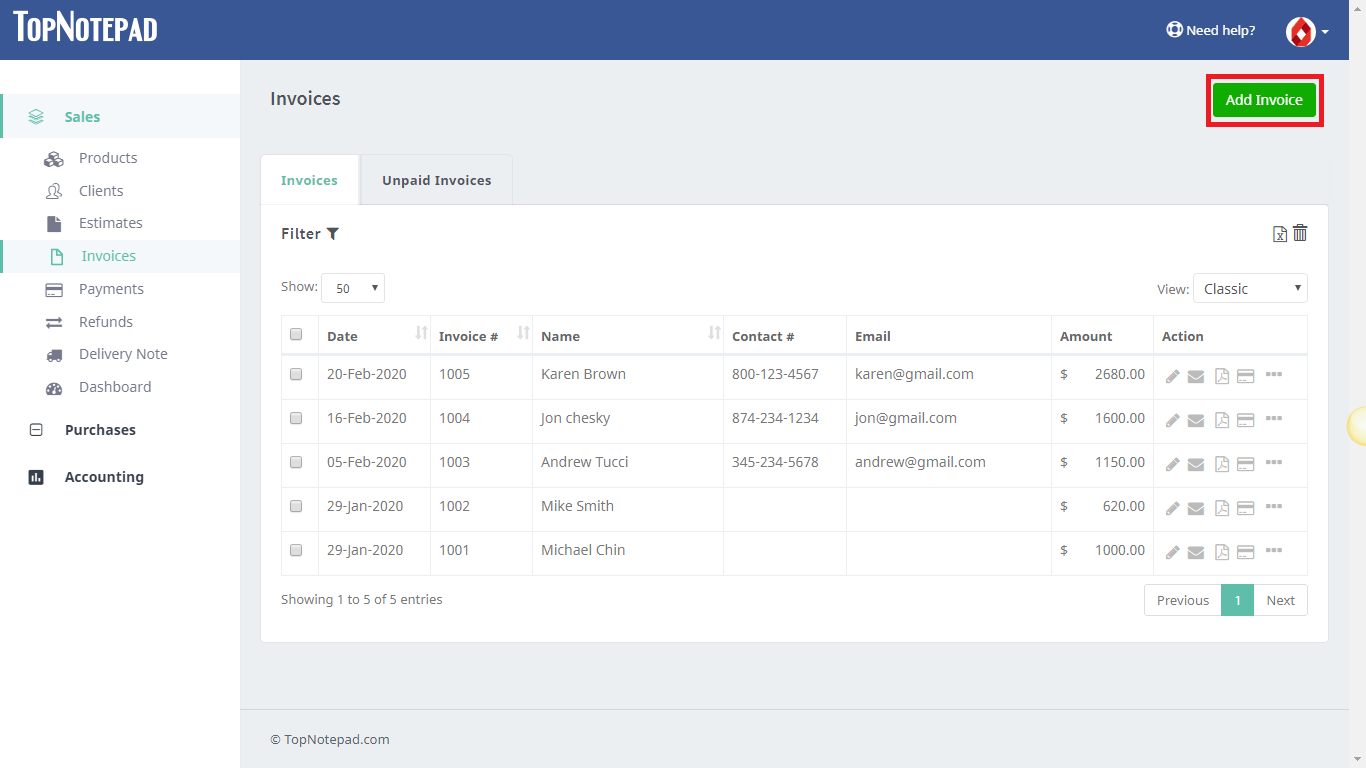
Task: Sort table by Date column
Action: 374,335
